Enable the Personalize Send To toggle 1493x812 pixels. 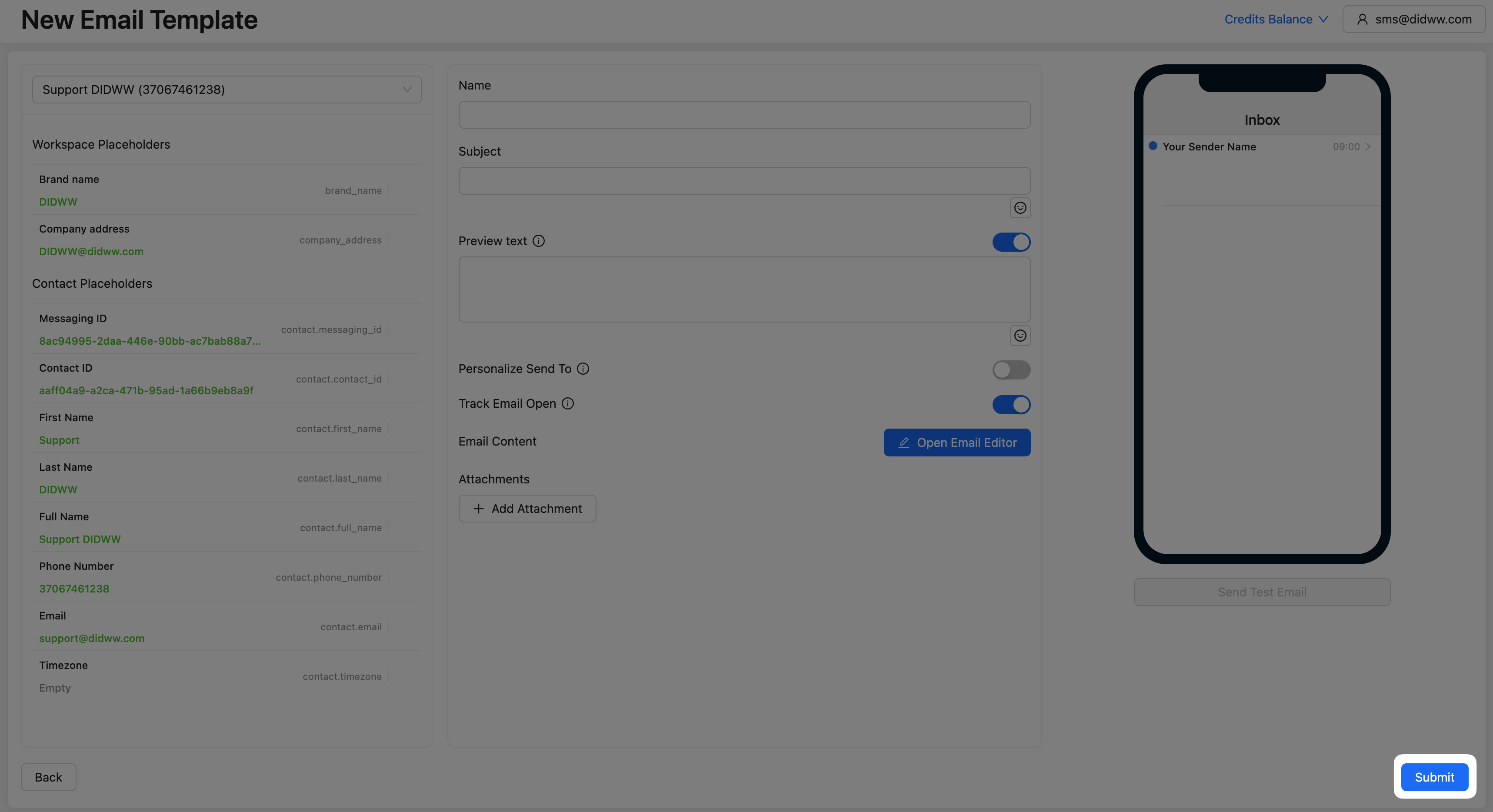[x=1011, y=369]
